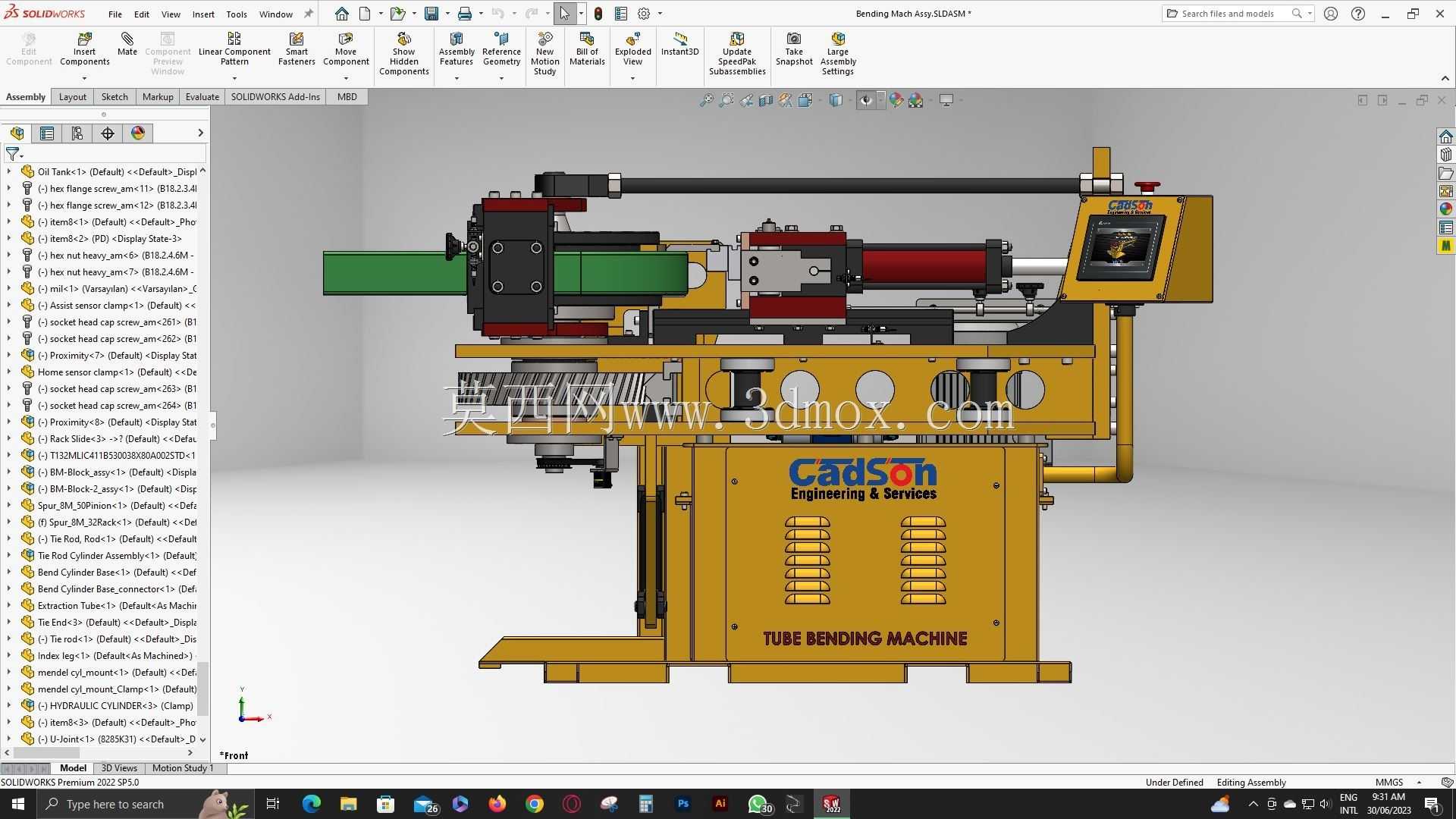
Task: Create an Exploded View
Action: tap(632, 49)
